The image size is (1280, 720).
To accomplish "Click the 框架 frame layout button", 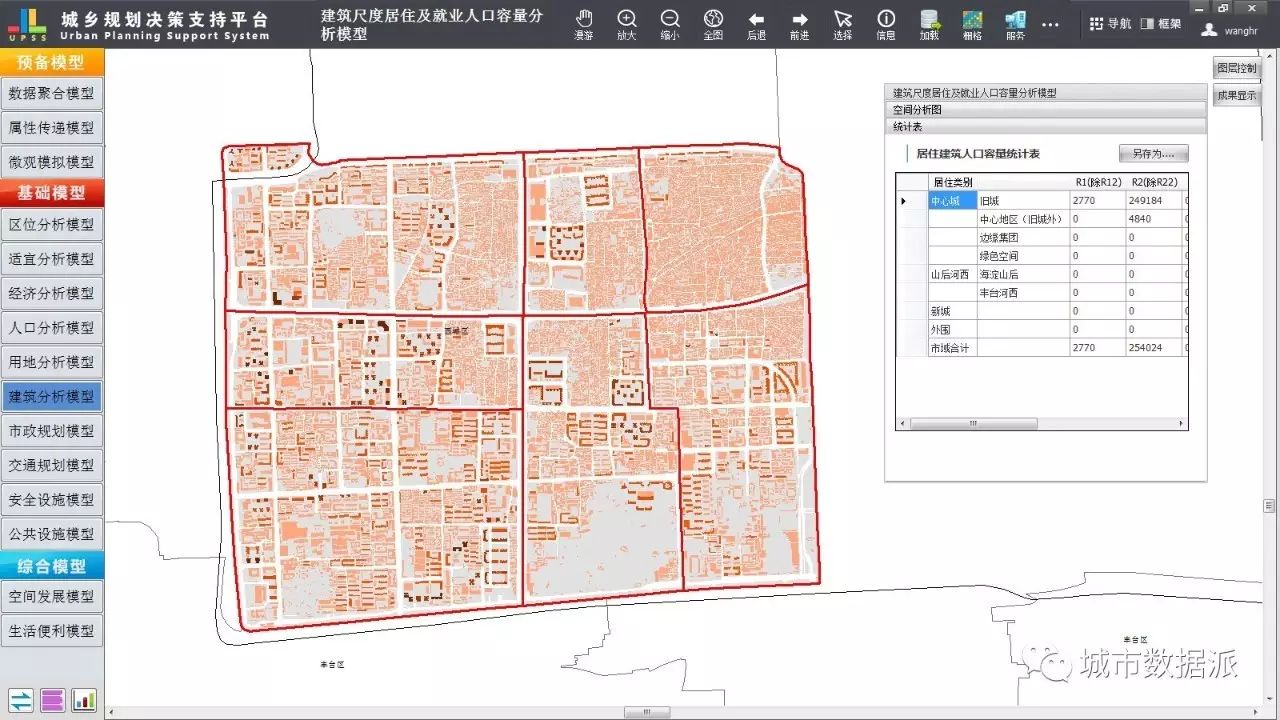I will (1161, 24).
